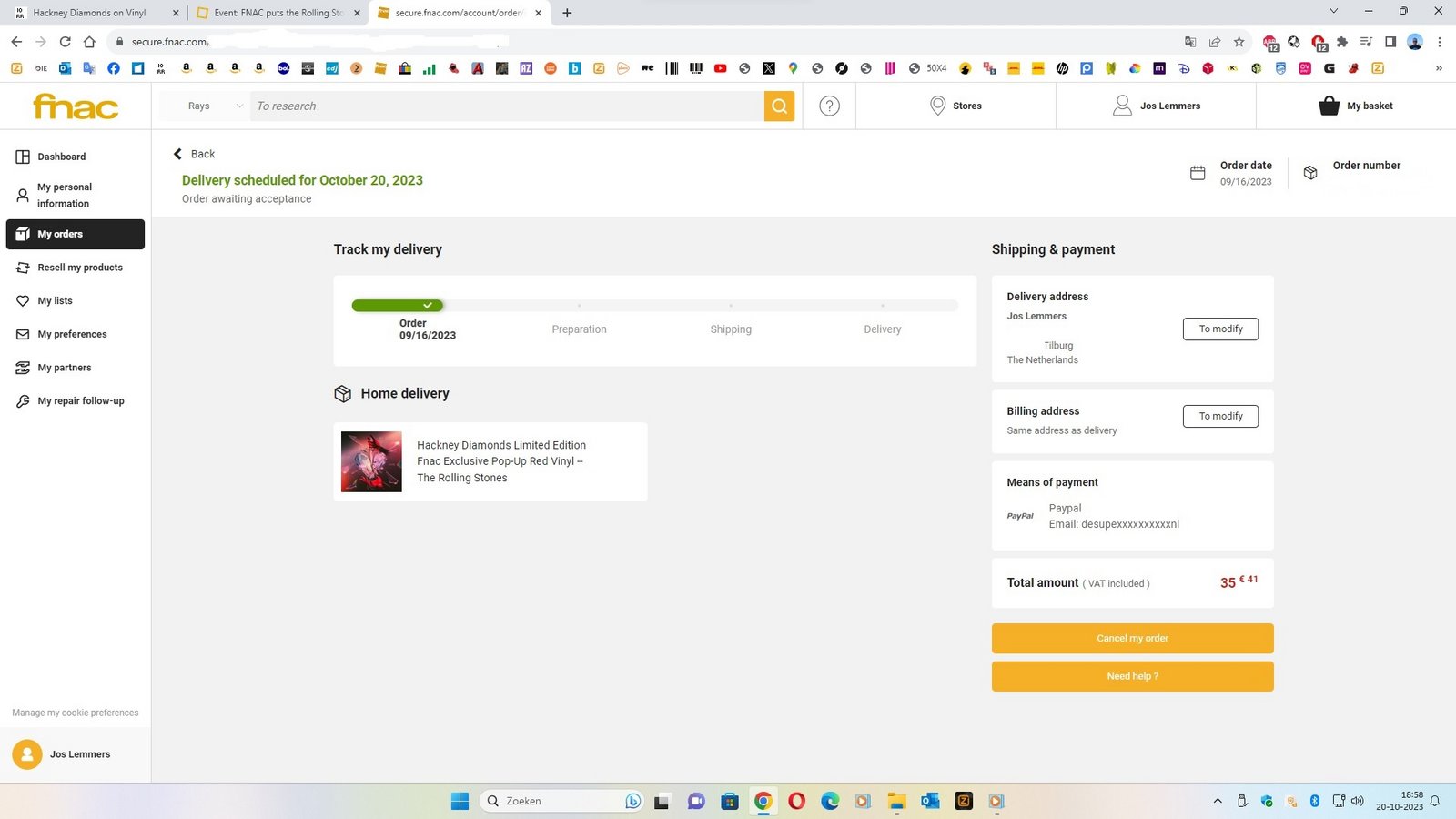Image resolution: width=1456 pixels, height=819 pixels.
Task: Open Opera from taskbar
Action: (x=796, y=801)
